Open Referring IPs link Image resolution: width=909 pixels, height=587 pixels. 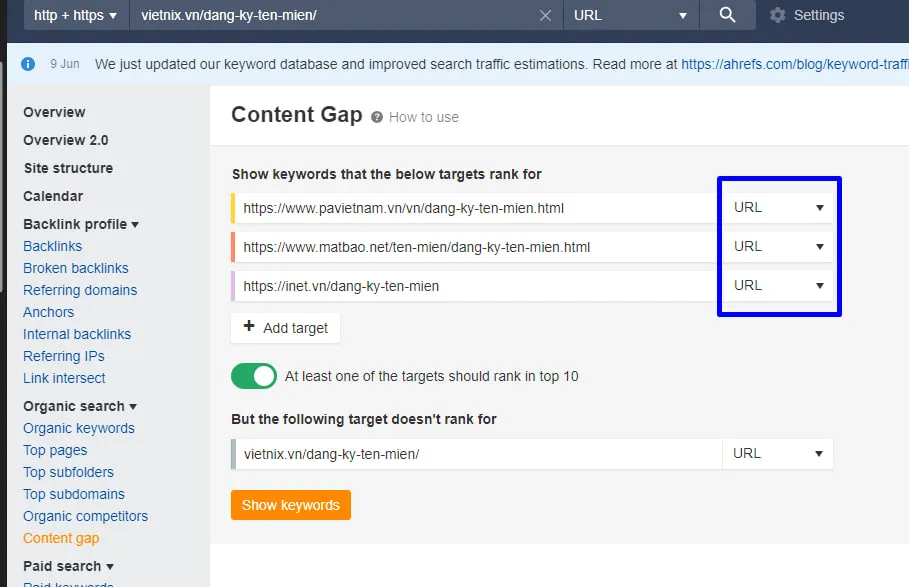[x=64, y=356]
